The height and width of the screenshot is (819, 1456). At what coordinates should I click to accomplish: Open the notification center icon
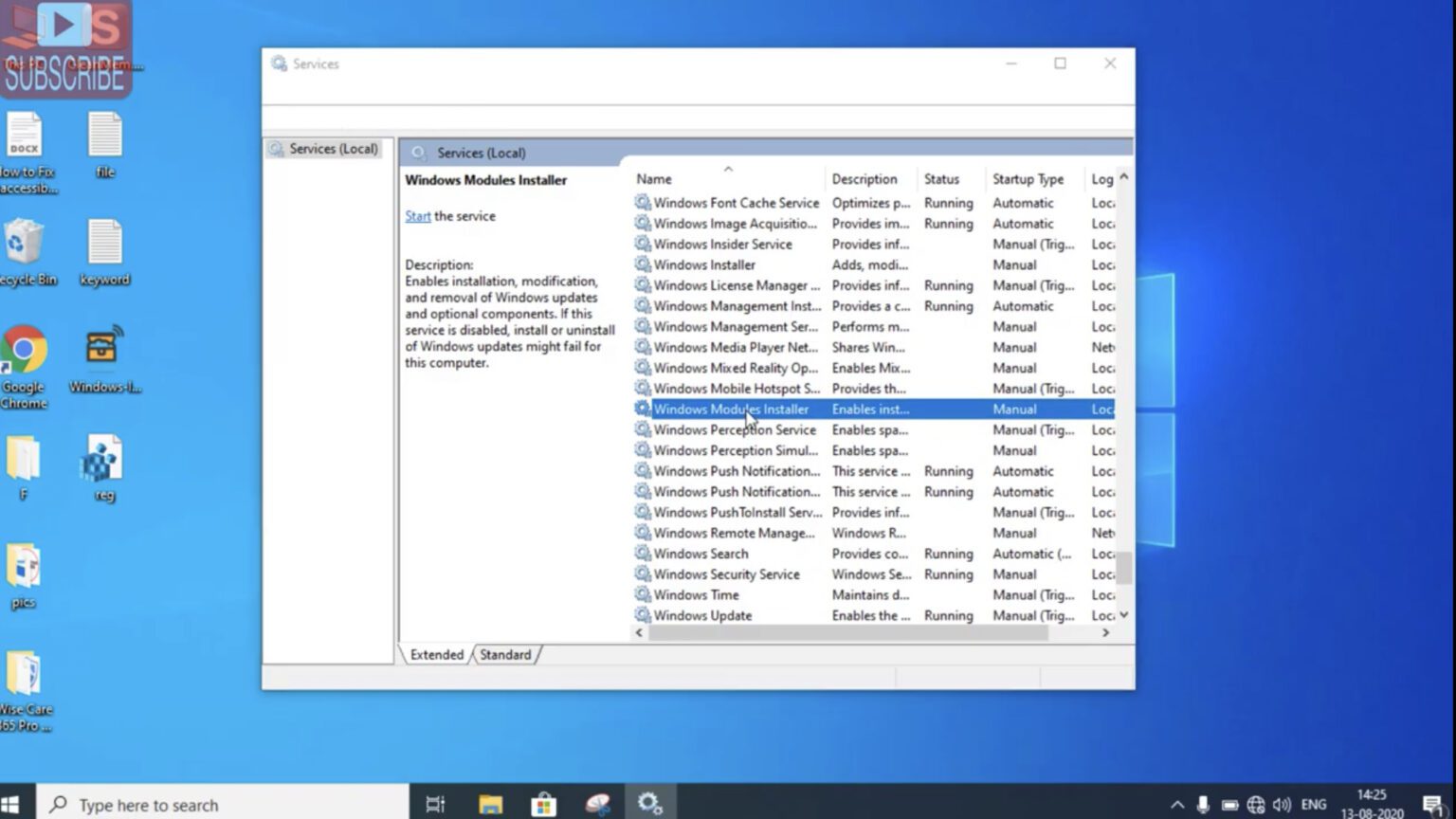point(1432,805)
